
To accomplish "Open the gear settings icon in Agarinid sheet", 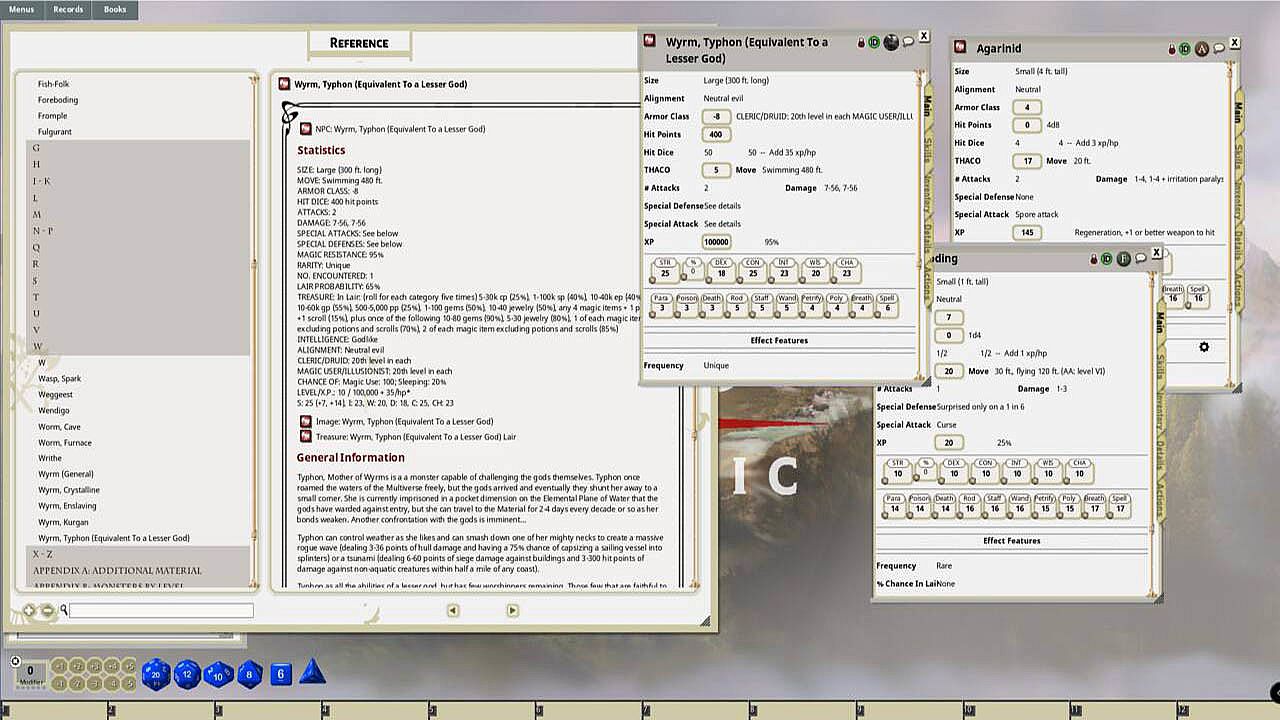I will pos(1204,347).
